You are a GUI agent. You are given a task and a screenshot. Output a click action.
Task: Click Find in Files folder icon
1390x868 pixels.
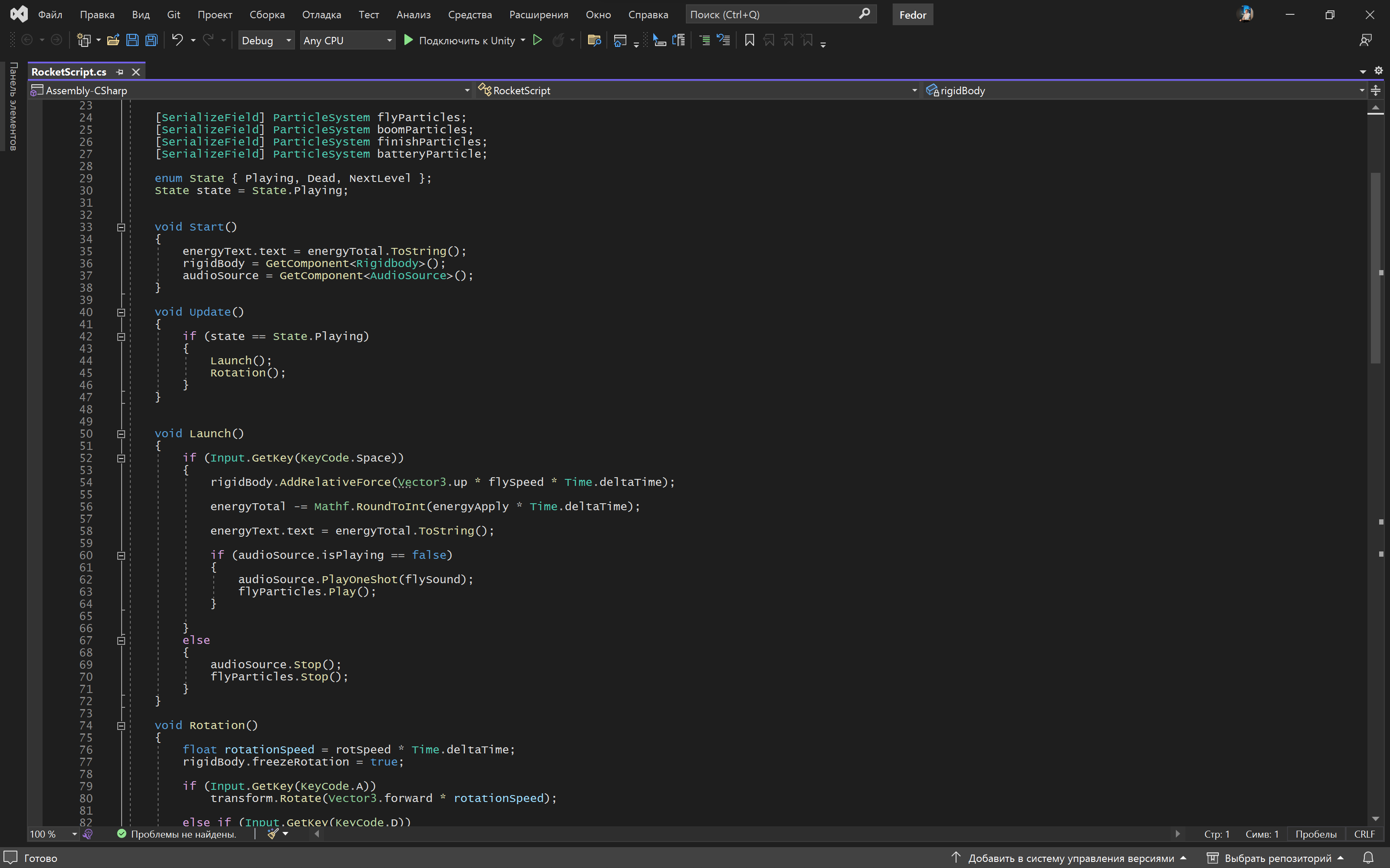pos(594,40)
